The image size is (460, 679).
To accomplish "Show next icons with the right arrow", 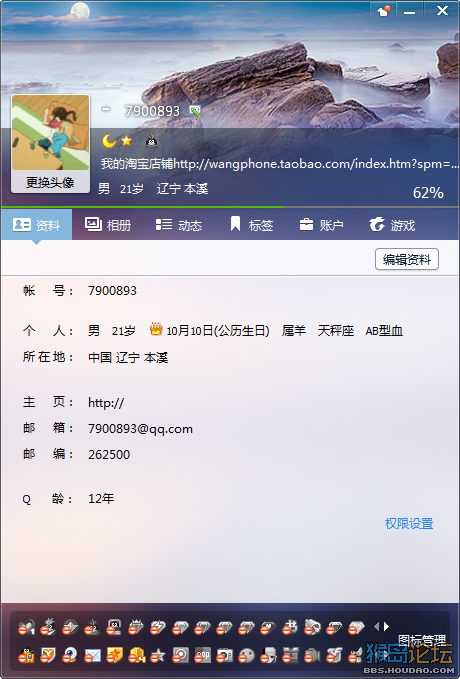I will click(x=386, y=626).
